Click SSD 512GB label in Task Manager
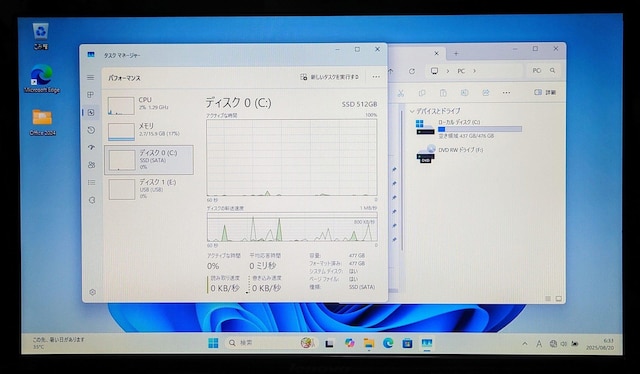 359,104
